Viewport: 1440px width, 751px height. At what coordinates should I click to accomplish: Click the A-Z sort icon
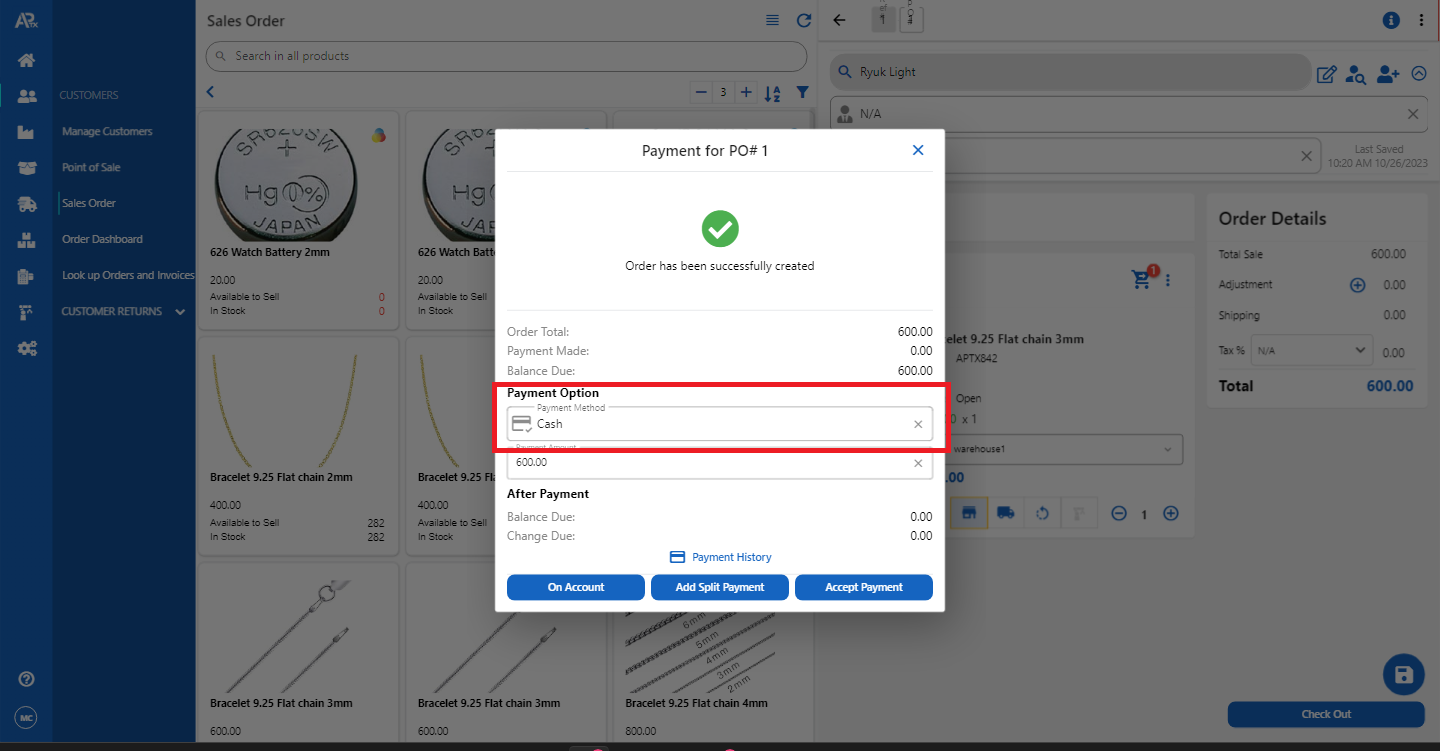tap(772, 93)
